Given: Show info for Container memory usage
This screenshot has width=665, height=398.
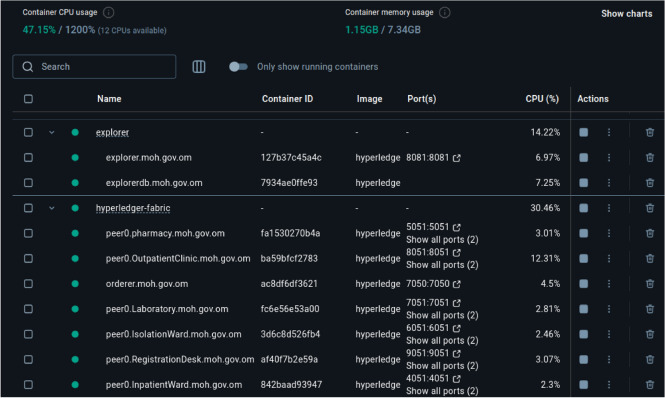Looking at the screenshot, I should point(444,12).
